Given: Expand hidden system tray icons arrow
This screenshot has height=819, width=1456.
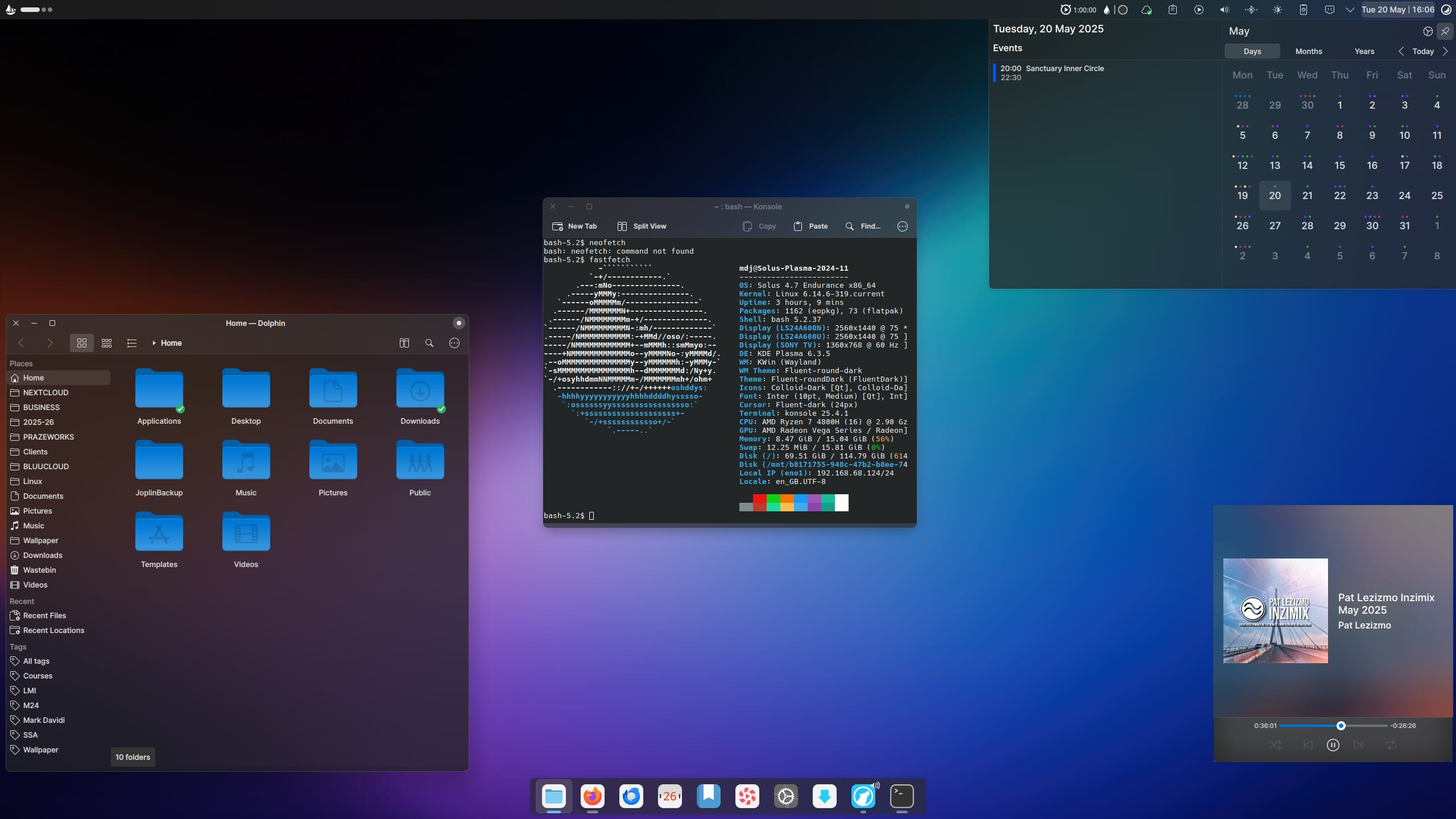Looking at the screenshot, I should click(1350, 10).
